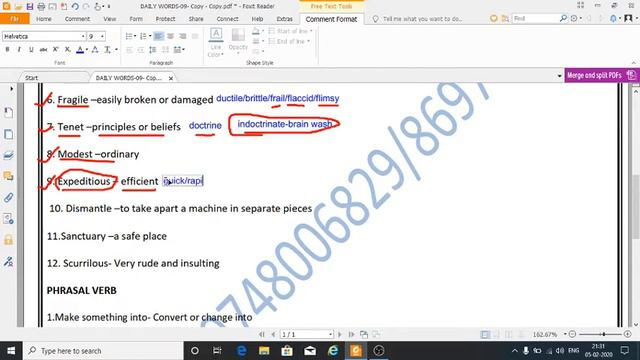Toggle Bold formatting
Viewport: 640px width, 360px height.
pyautogui.click(x=7, y=50)
